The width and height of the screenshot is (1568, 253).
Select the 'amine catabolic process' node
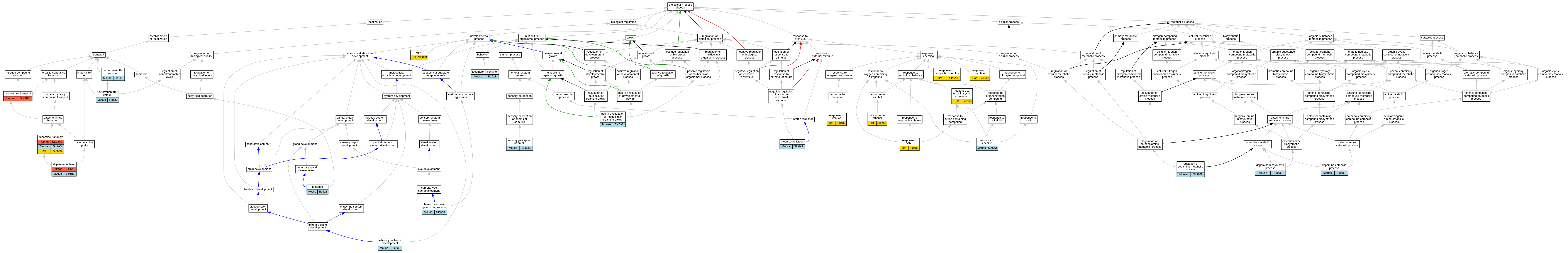point(1395,96)
